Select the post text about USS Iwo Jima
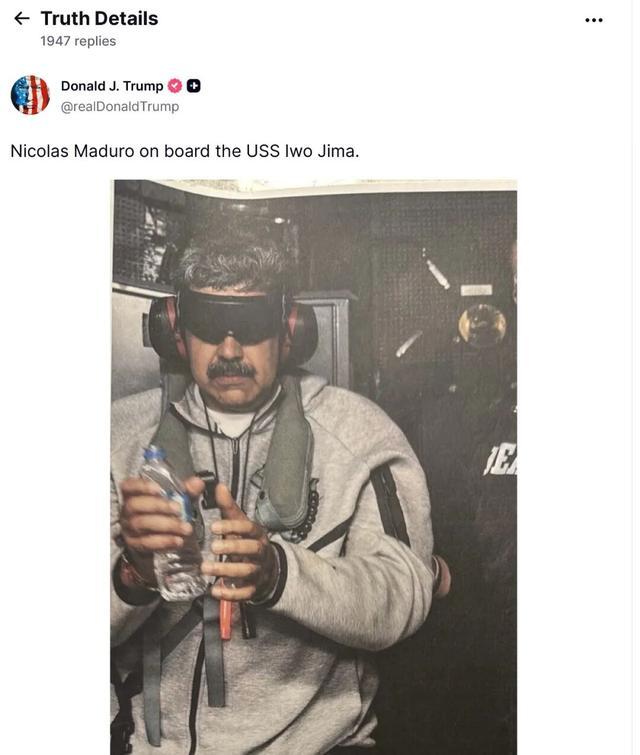Viewport: 640px width, 755px height. pyautogui.click(x=184, y=151)
